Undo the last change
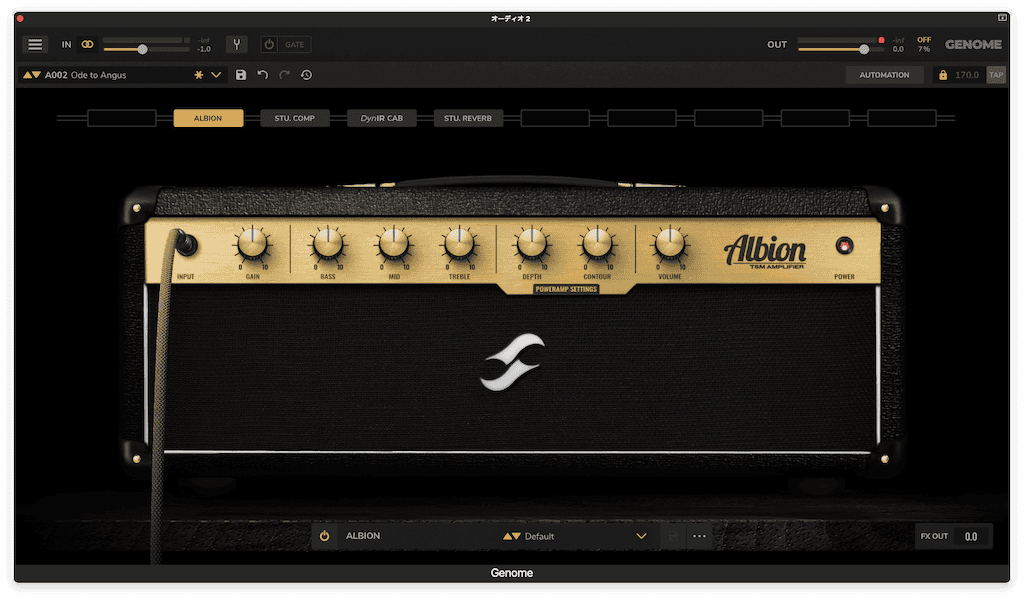Viewport: 1024px width, 599px height. tap(263, 75)
